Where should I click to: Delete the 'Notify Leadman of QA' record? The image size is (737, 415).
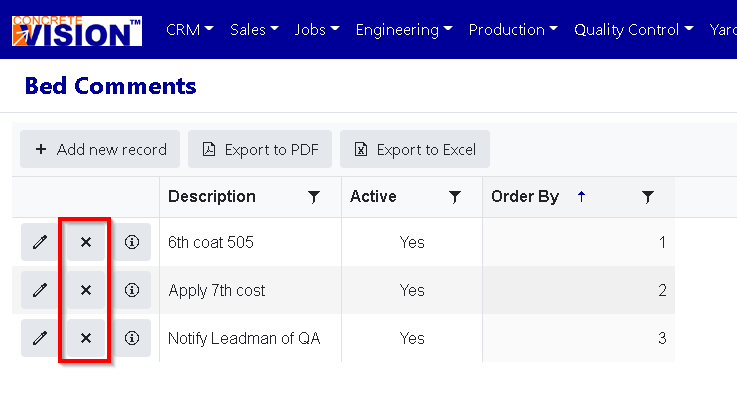click(x=86, y=338)
